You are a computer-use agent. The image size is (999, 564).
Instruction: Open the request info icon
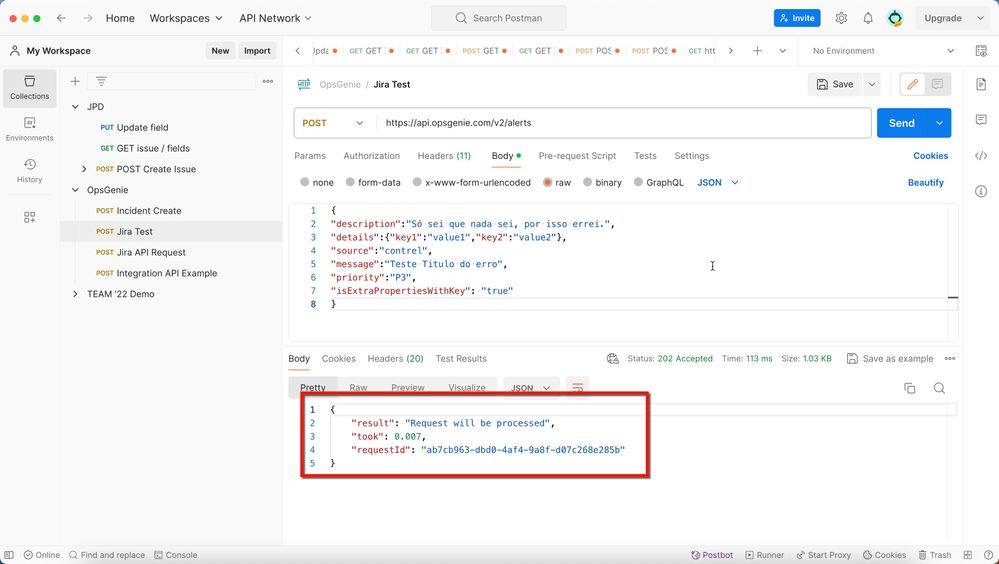coord(981,191)
